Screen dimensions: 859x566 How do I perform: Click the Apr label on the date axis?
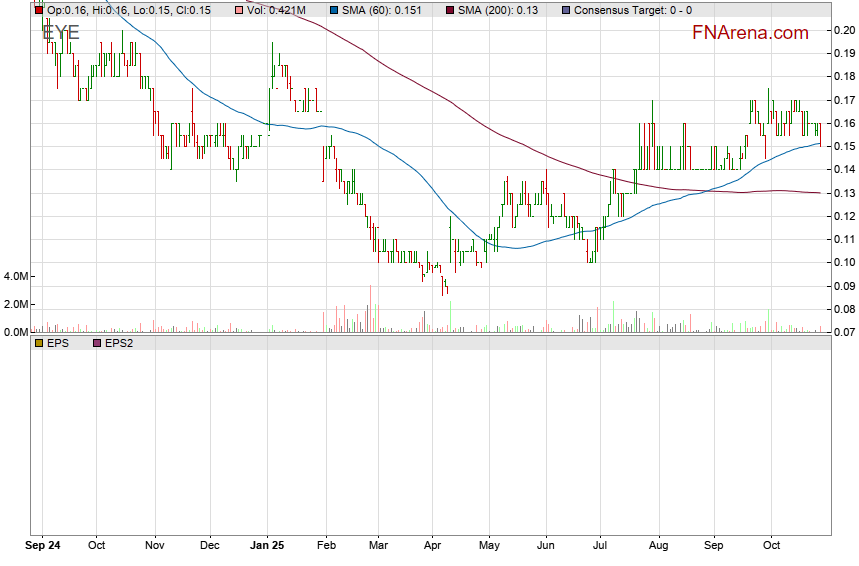click(432, 547)
